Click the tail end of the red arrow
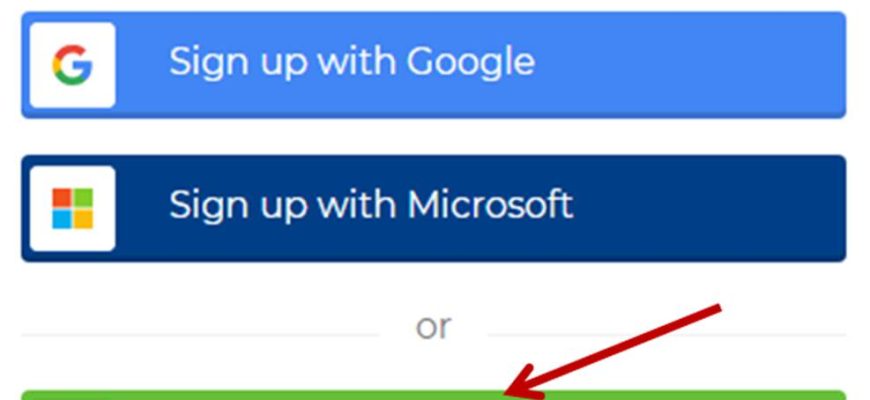Image resolution: width=870 pixels, height=400 pixels. pos(716,308)
